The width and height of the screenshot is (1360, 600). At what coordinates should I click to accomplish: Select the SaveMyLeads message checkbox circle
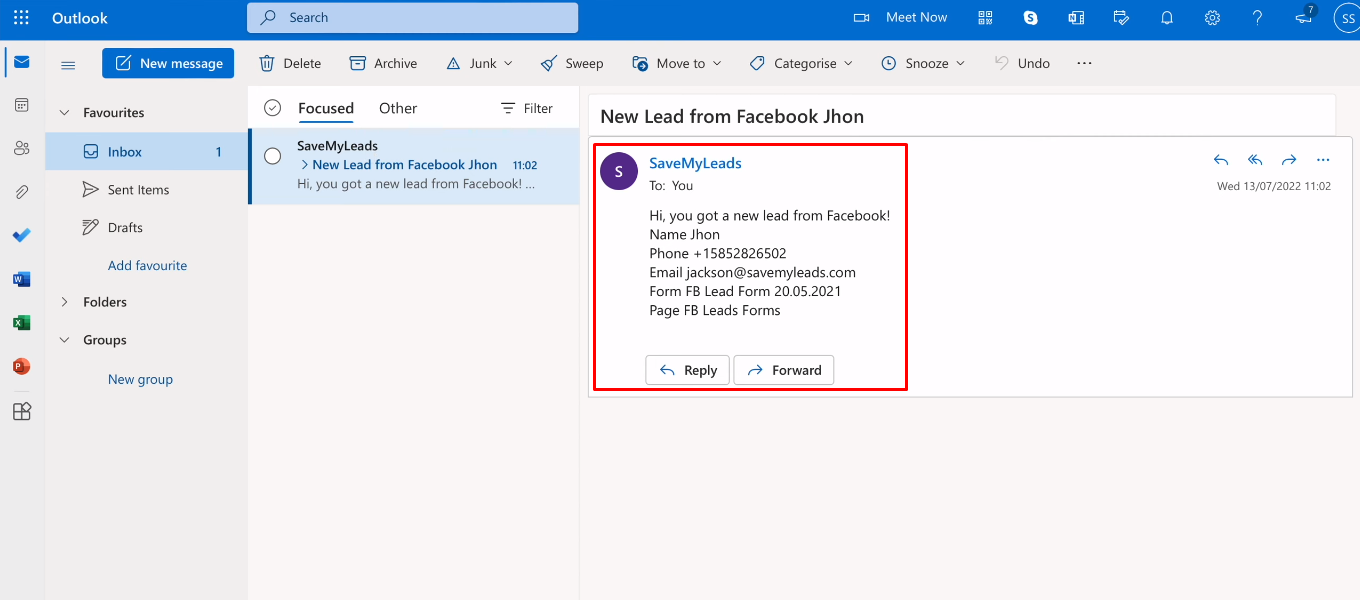272,156
